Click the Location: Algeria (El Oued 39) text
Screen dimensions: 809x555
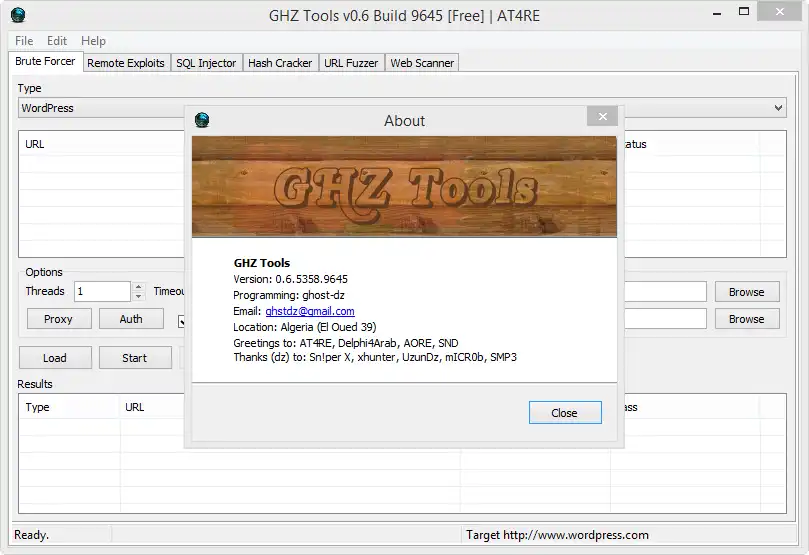point(305,327)
